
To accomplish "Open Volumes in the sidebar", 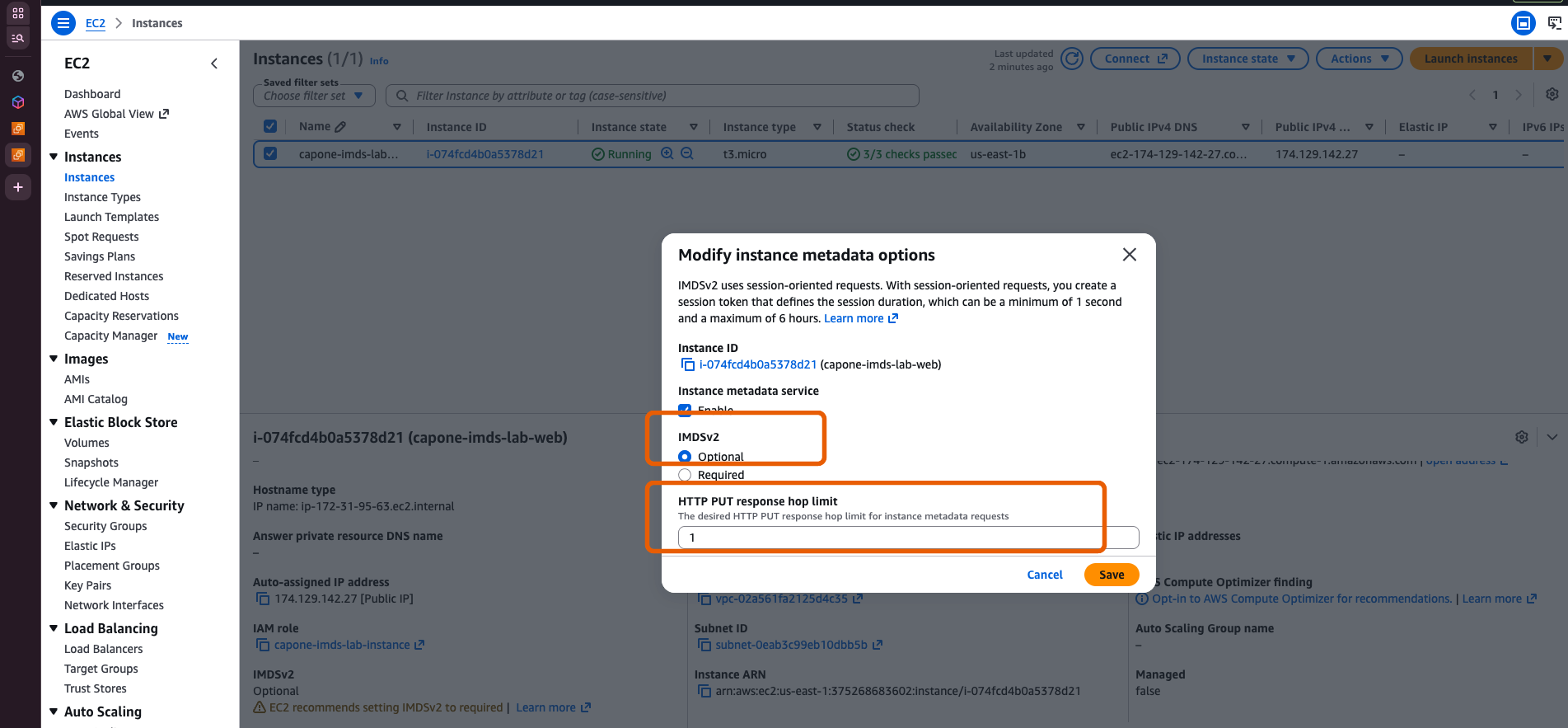I will click(87, 443).
